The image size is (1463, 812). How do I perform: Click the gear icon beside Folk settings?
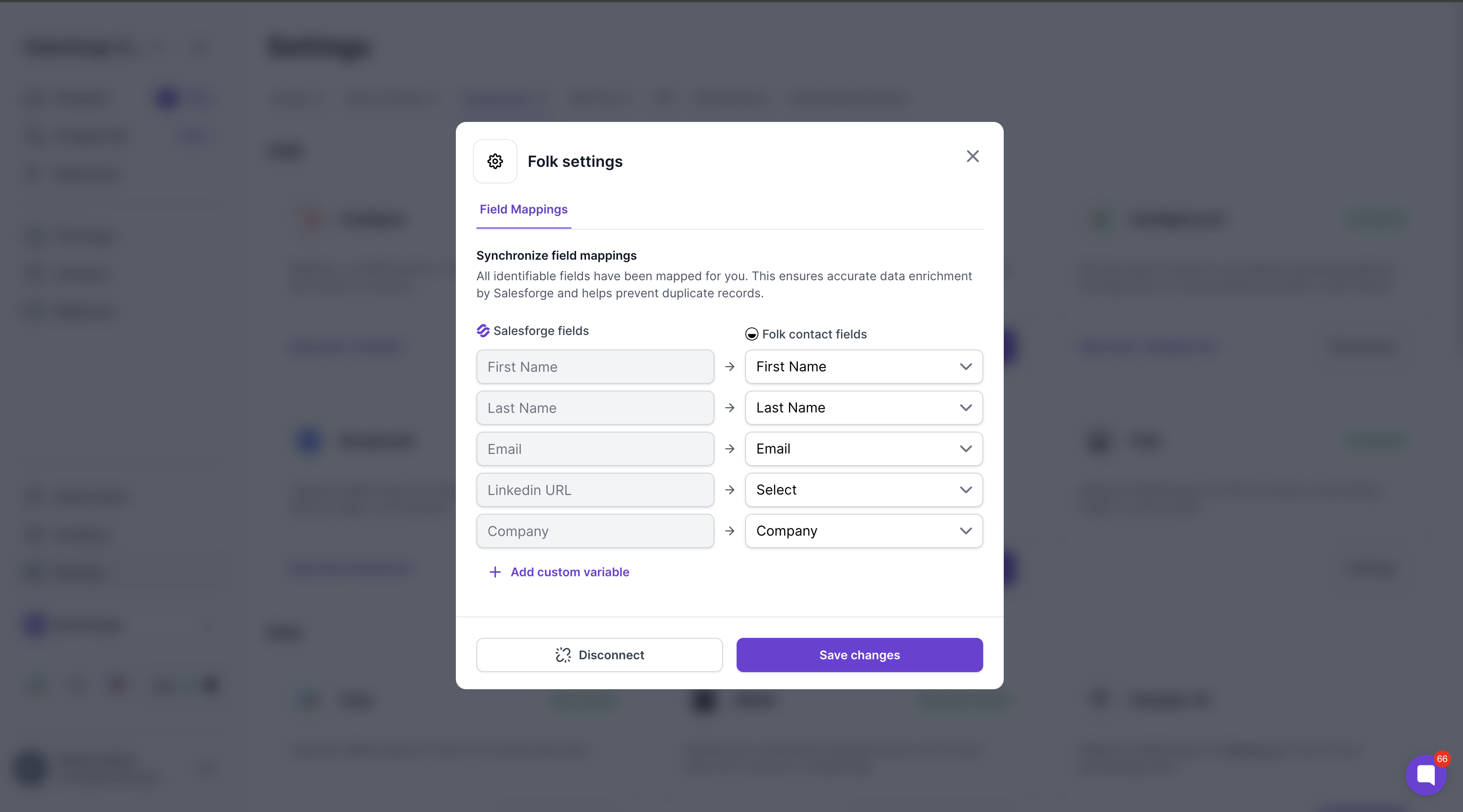click(495, 161)
